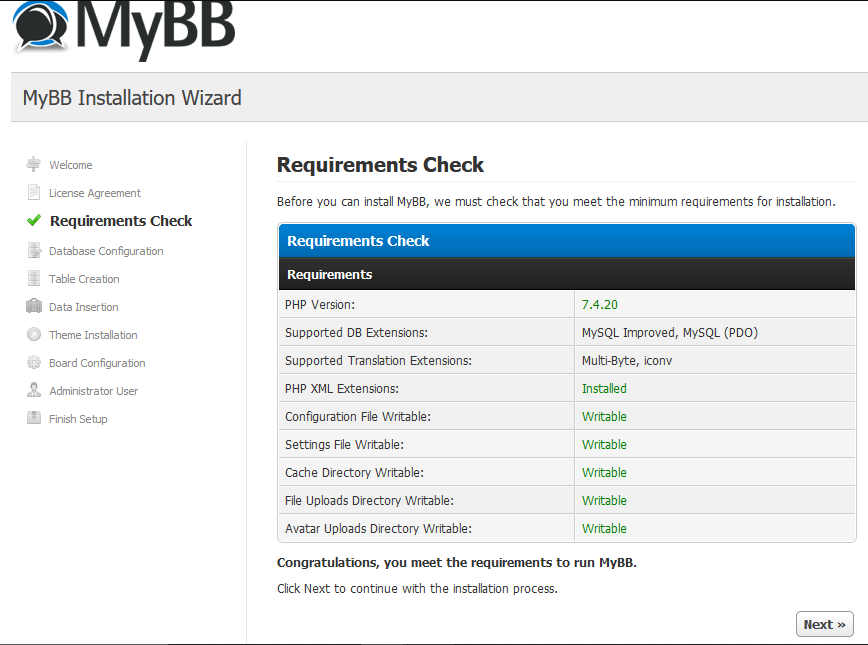Image resolution: width=868 pixels, height=645 pixels.
Task: Click the Welcome signpost icon
Action: coord(34,165)
